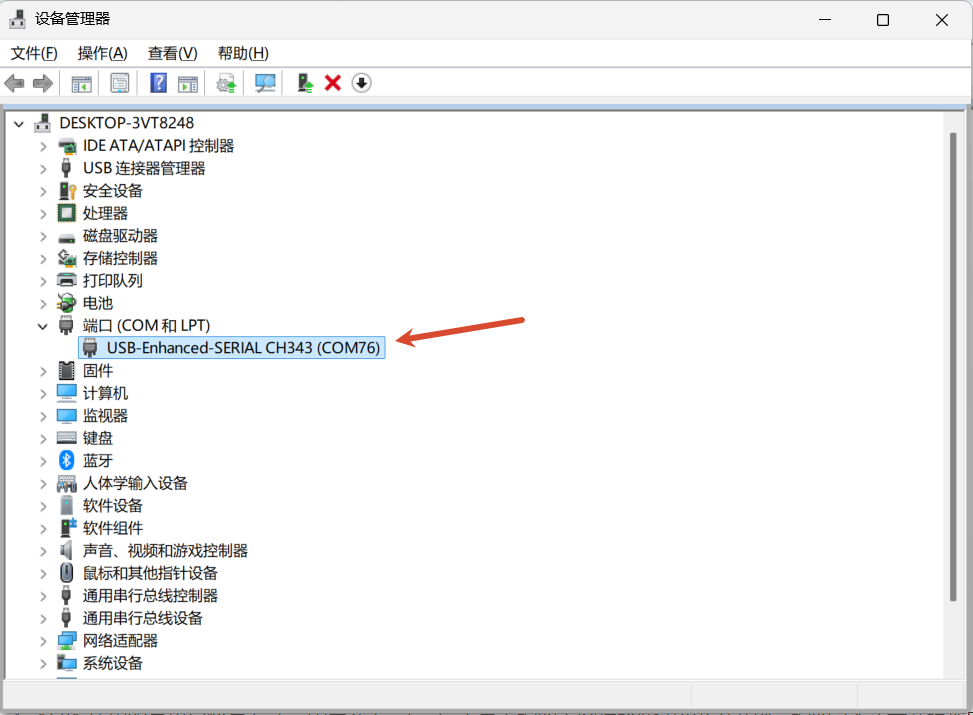Open the 操作(A) menu
Viewport: 973px width, 715px height.
point(102,53)
